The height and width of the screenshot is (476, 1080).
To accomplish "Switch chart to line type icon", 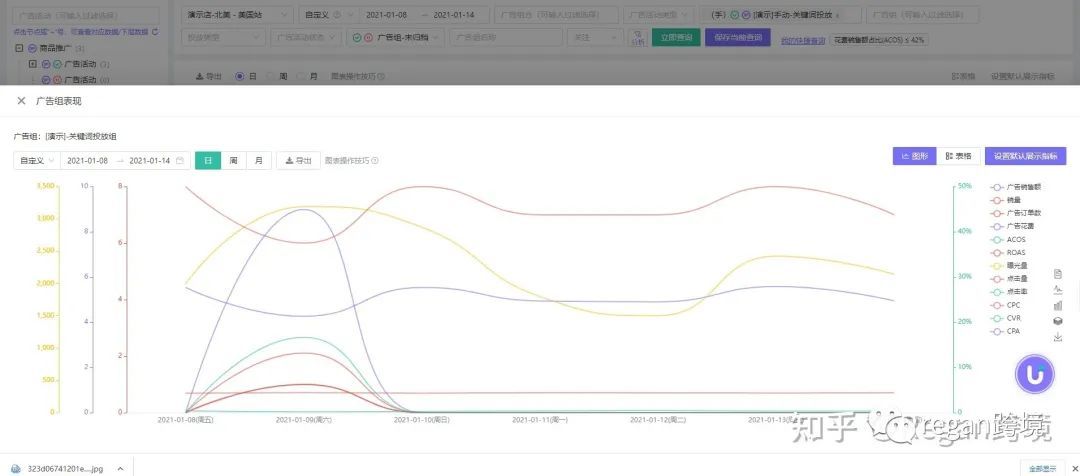I will 1058,289.
